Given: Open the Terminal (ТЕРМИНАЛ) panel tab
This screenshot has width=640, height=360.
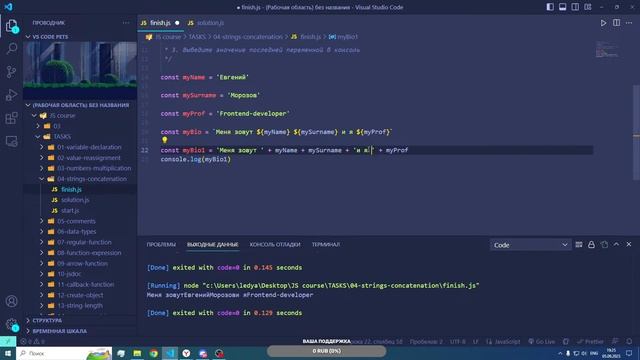Looking at the screenshot, I should click(326, 244).
